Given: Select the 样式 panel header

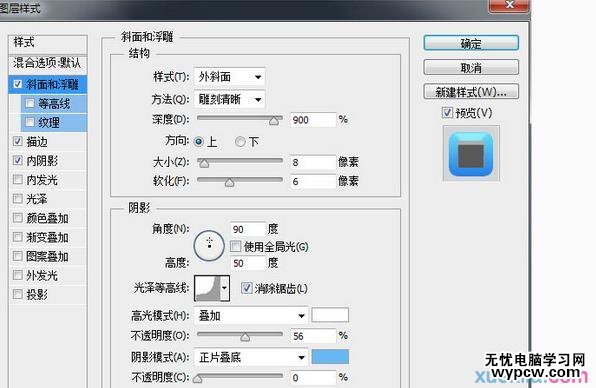Looking at the screenshot, I should click(48, 42).
